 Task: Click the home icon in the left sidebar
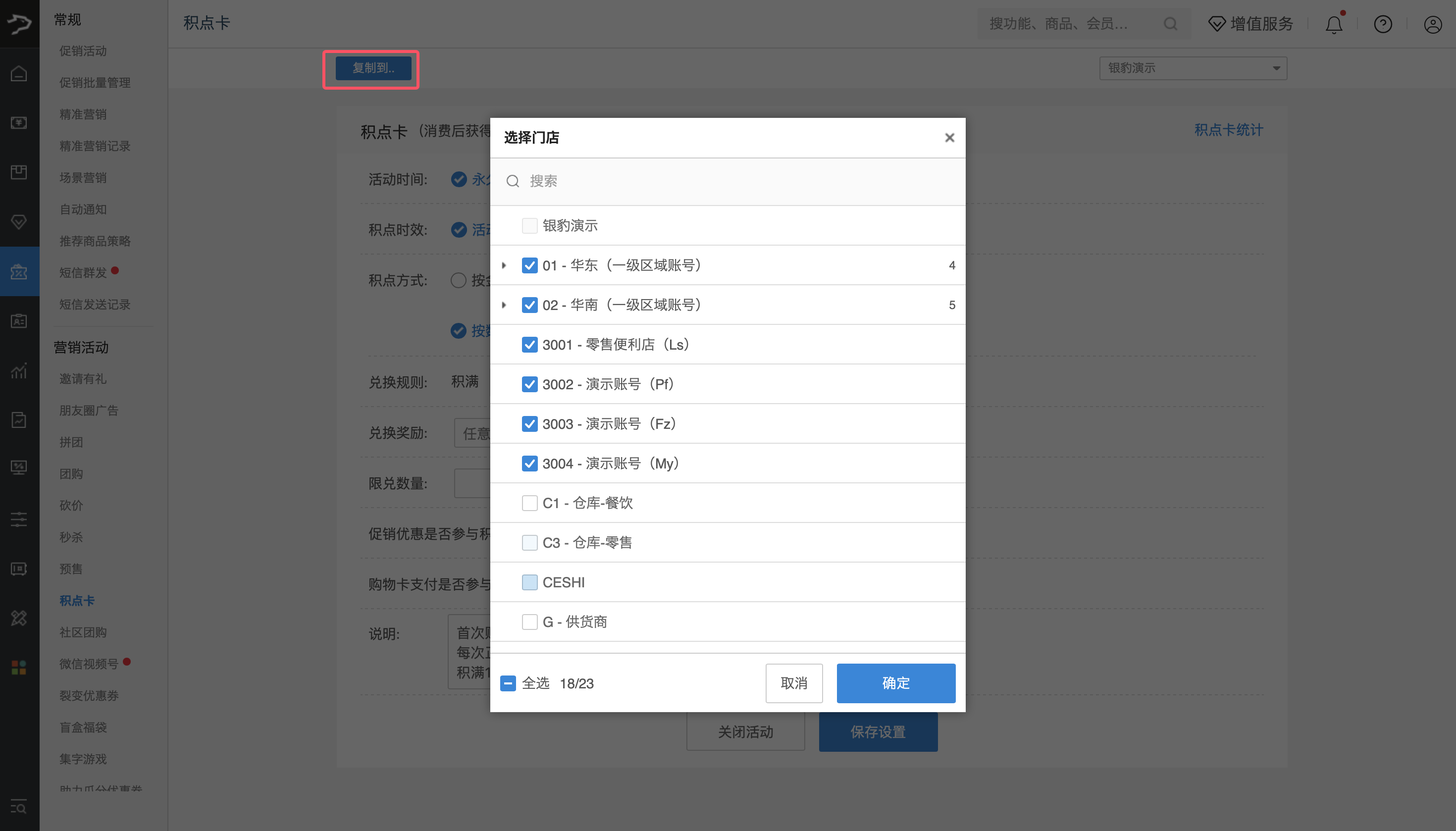click(x=19, y=73)
